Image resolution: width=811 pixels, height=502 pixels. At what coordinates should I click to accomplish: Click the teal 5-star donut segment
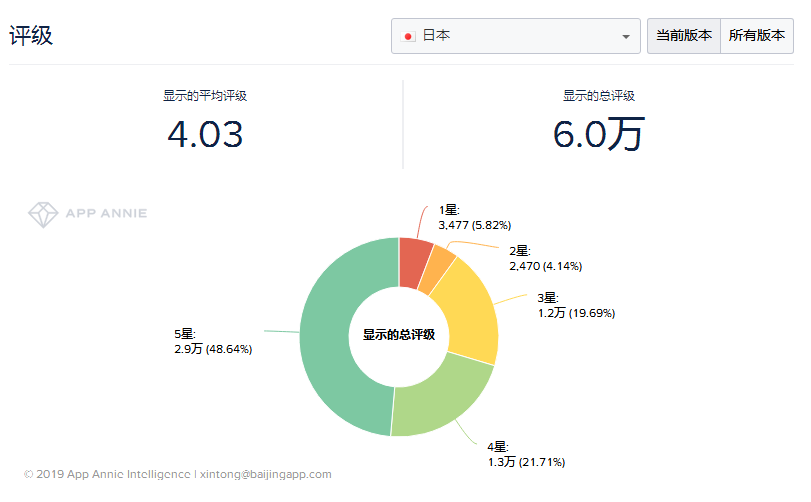click(335, 338)
